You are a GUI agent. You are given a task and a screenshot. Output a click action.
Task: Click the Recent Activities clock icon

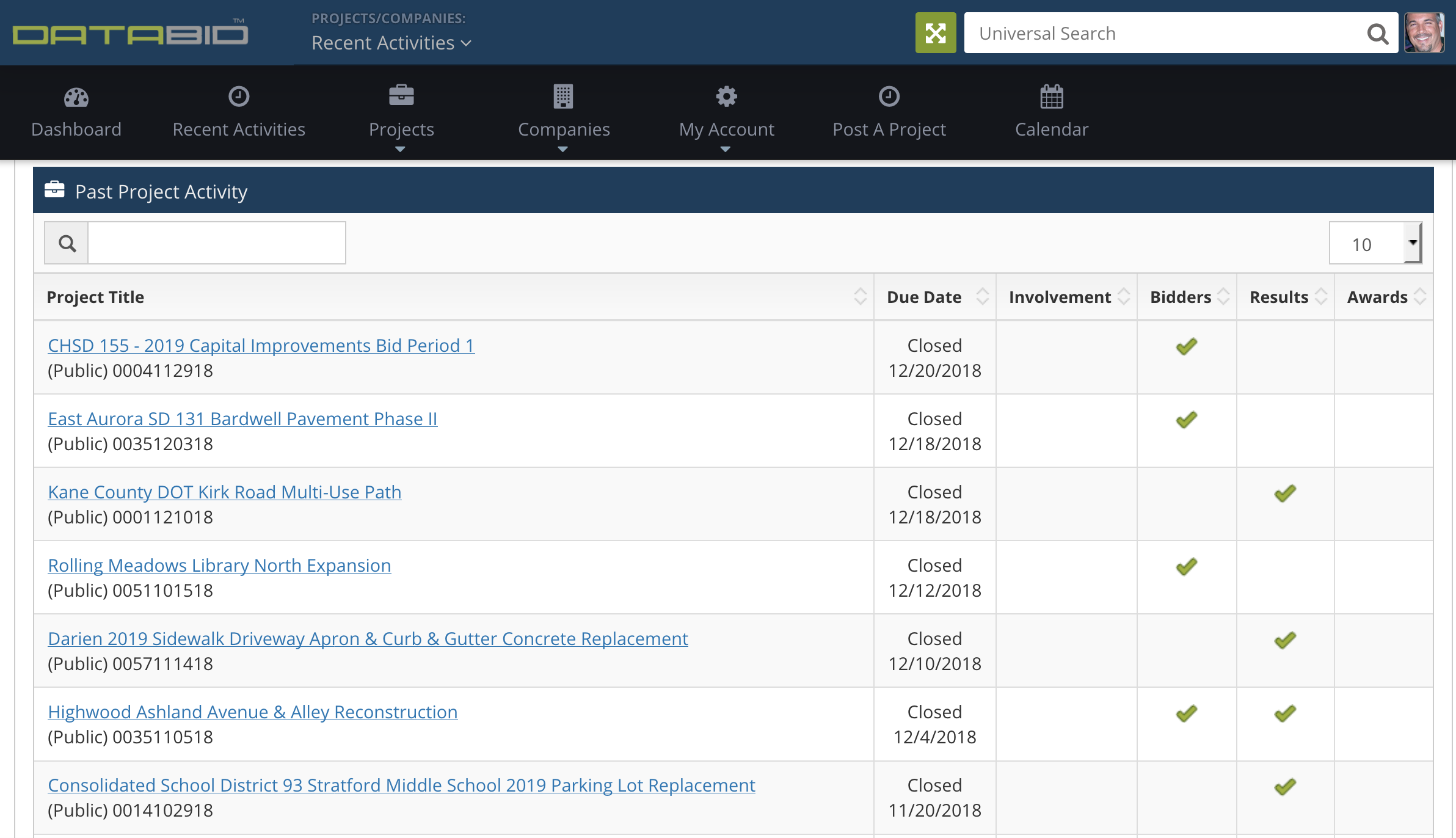click(x=239, y=96)
